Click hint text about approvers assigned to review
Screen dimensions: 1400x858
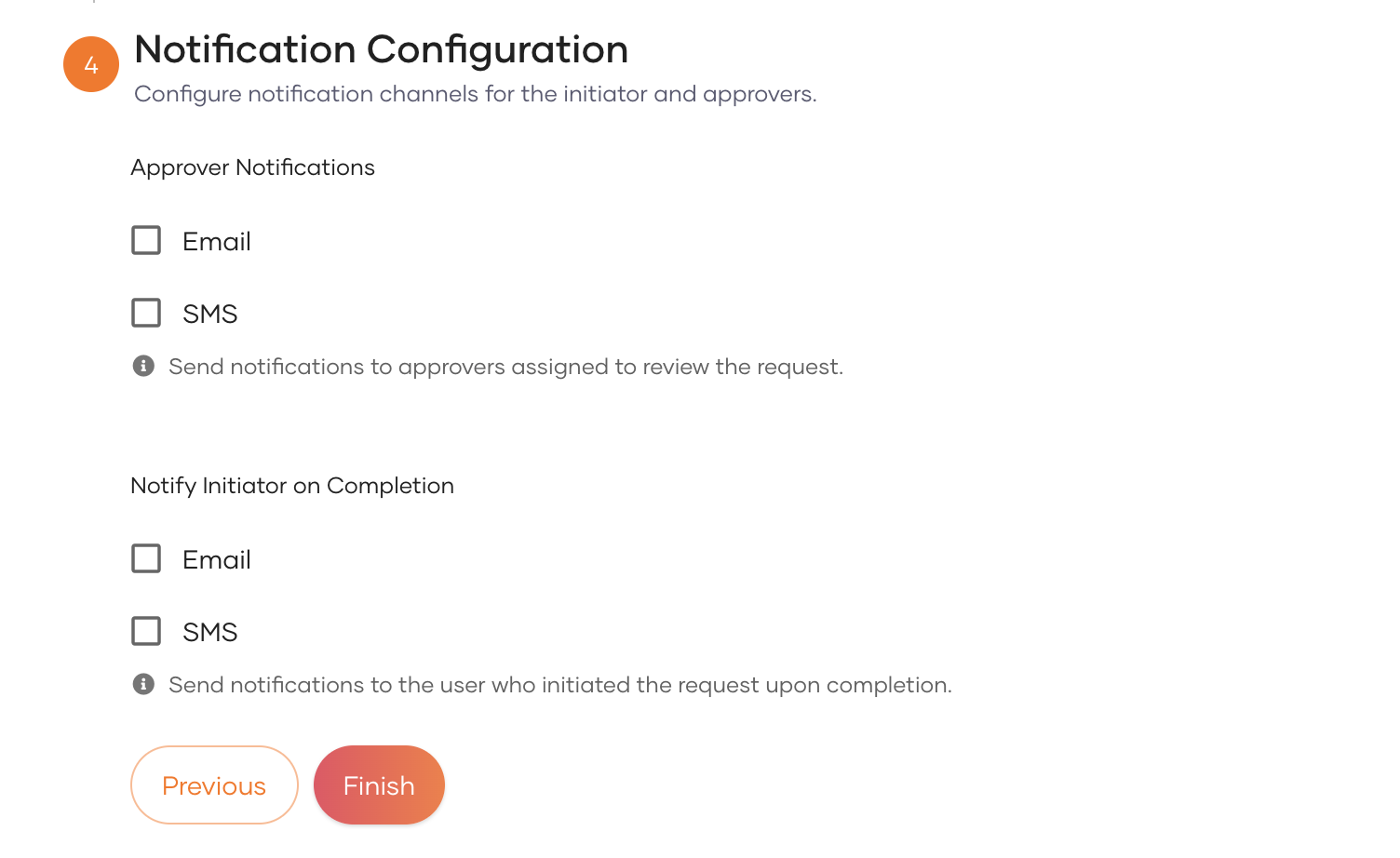coord(505,367)
